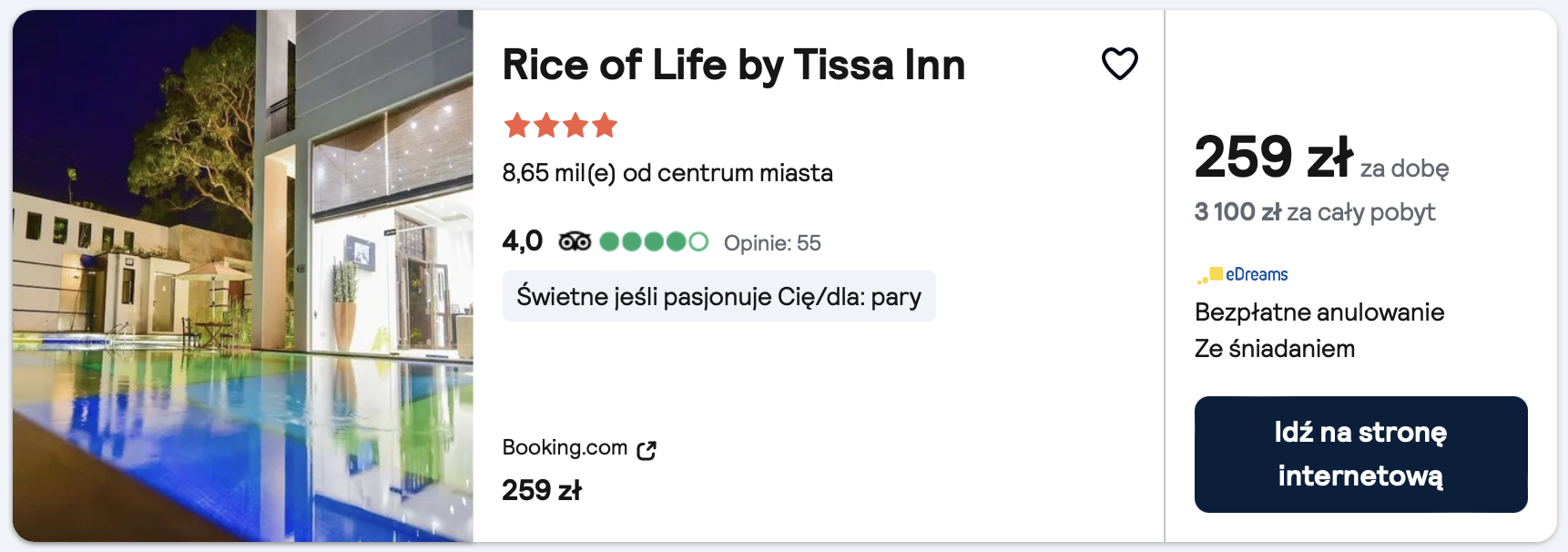Open the hotel pool photo
The height and width of the screenshot is (552, 1568).
point(243,276)
